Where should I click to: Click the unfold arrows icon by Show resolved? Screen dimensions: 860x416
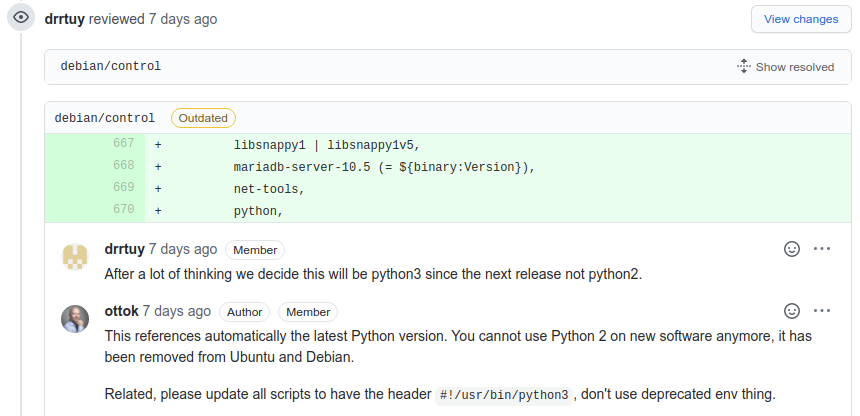pyautogui.click(x=743, y=66)
